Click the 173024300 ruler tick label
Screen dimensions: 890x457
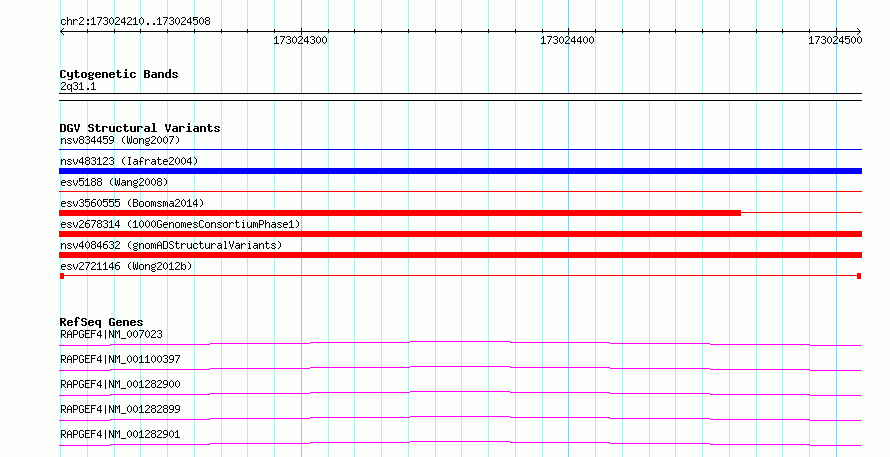click(x=300, y=40)
